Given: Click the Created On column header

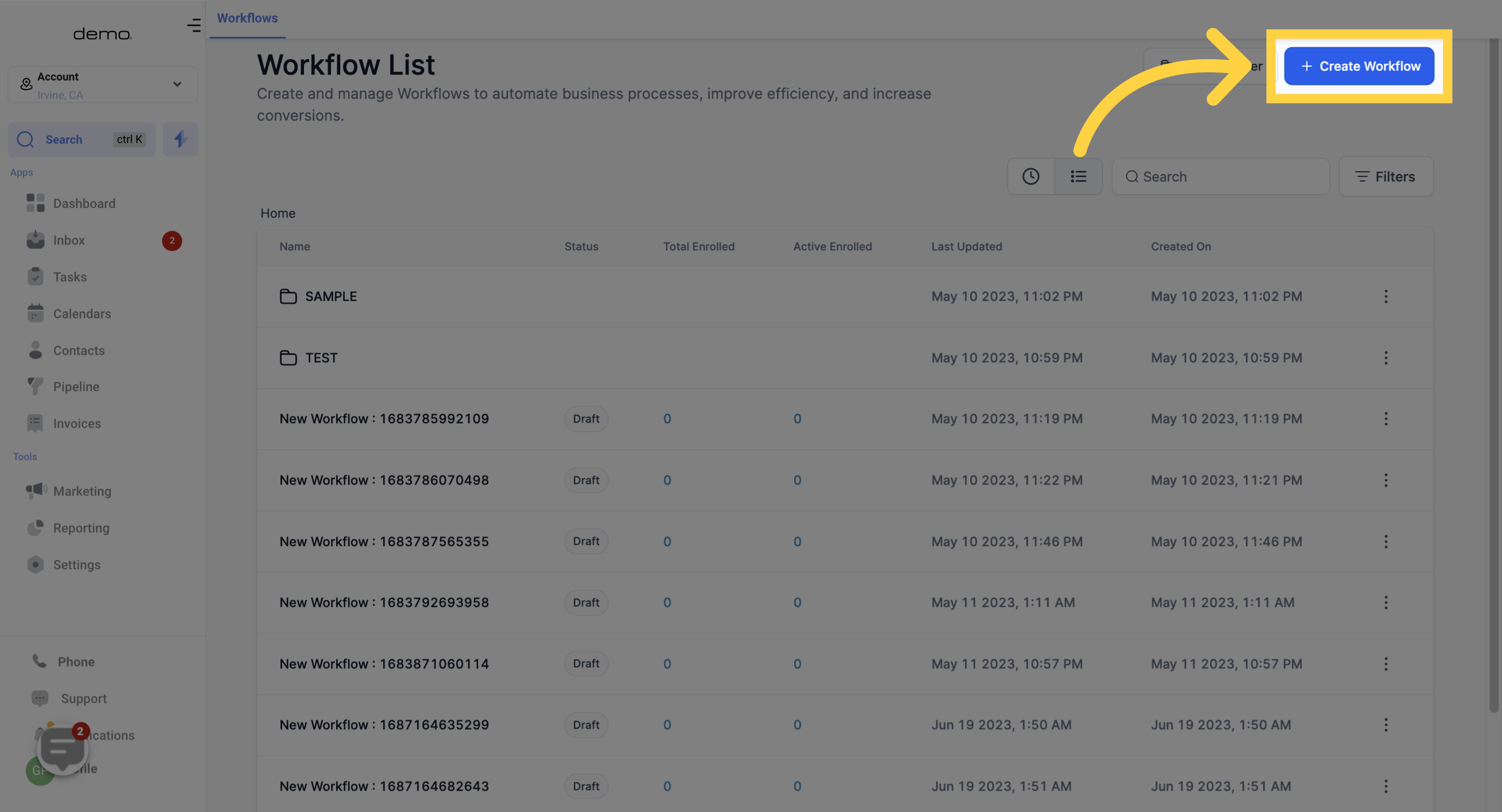Looking at the screenshot, I should coord(1181,246).
